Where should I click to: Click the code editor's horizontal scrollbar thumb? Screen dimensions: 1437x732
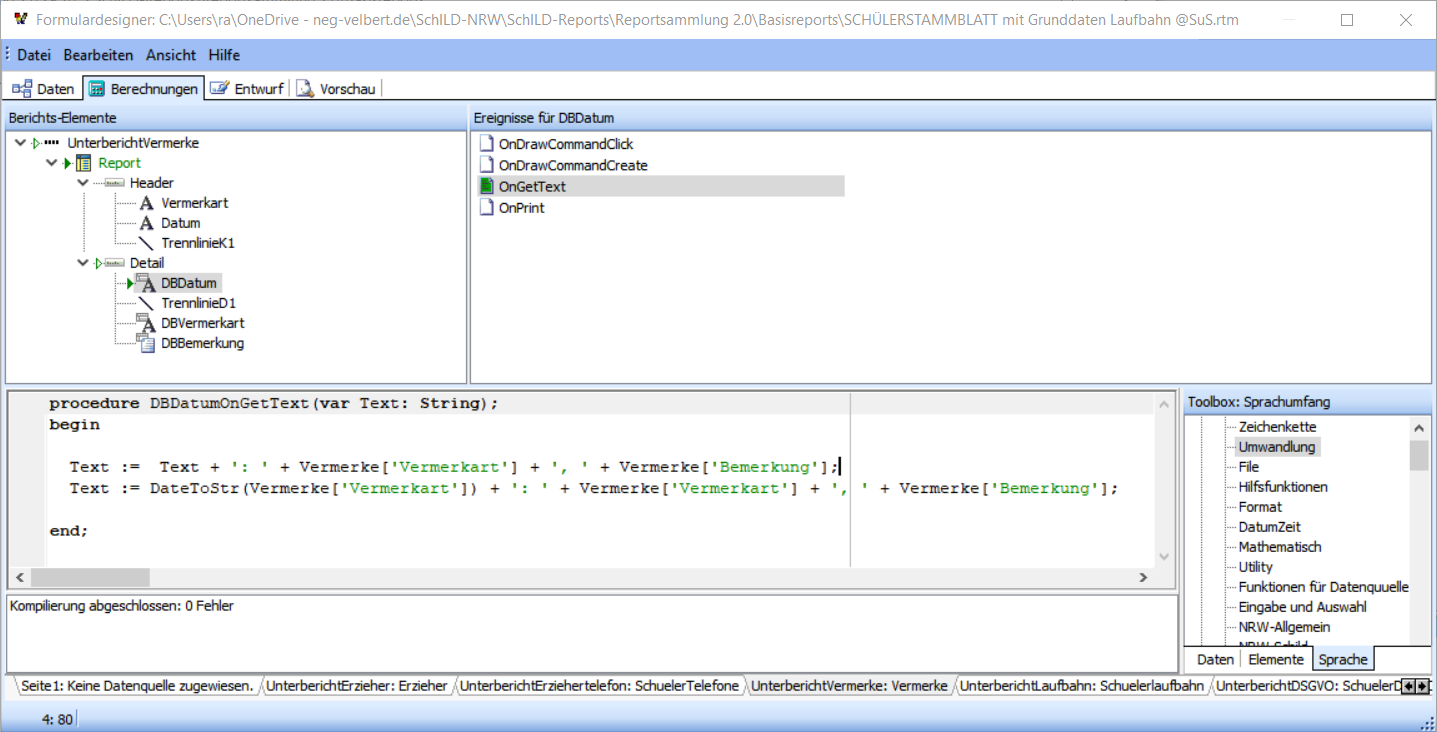coord(90,577)
